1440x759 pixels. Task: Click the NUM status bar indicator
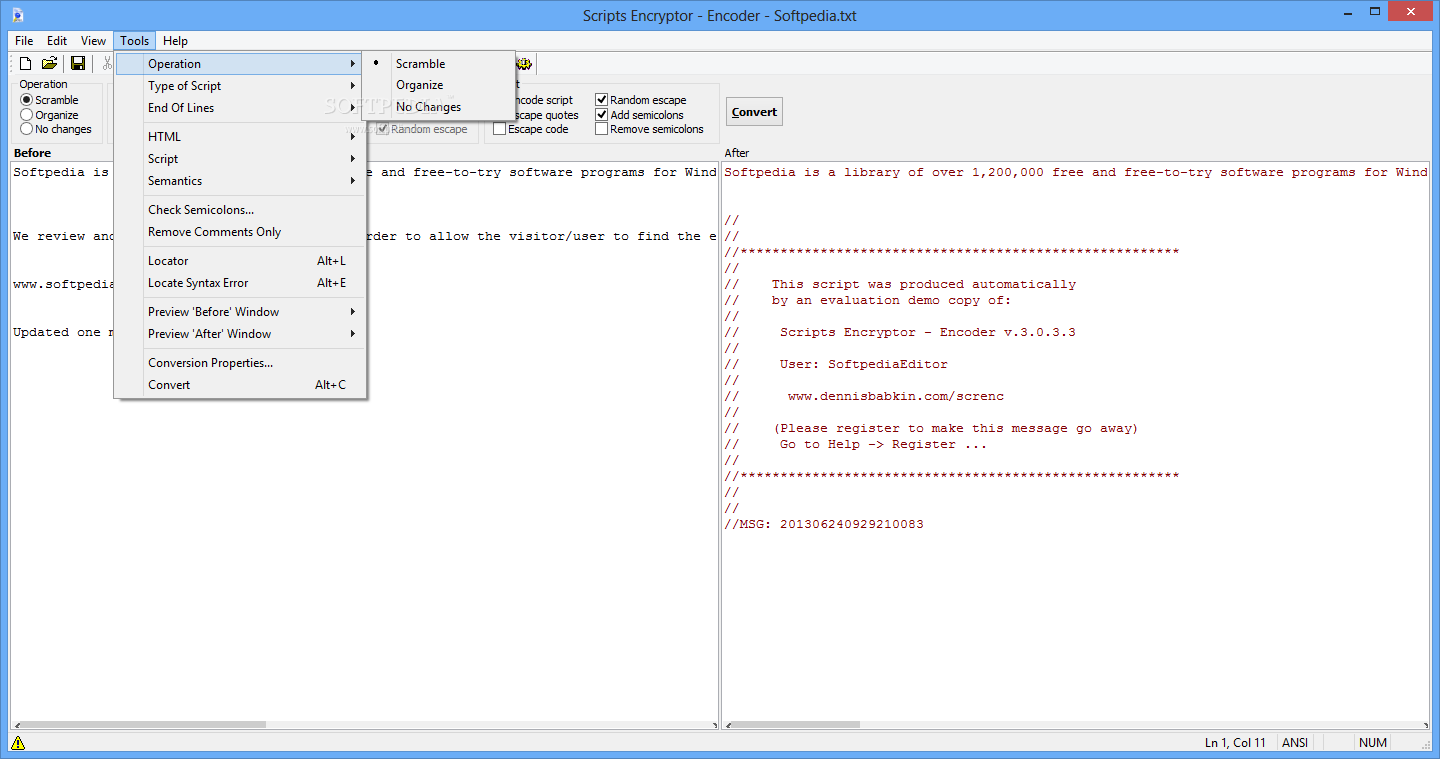coord(1372,743)
